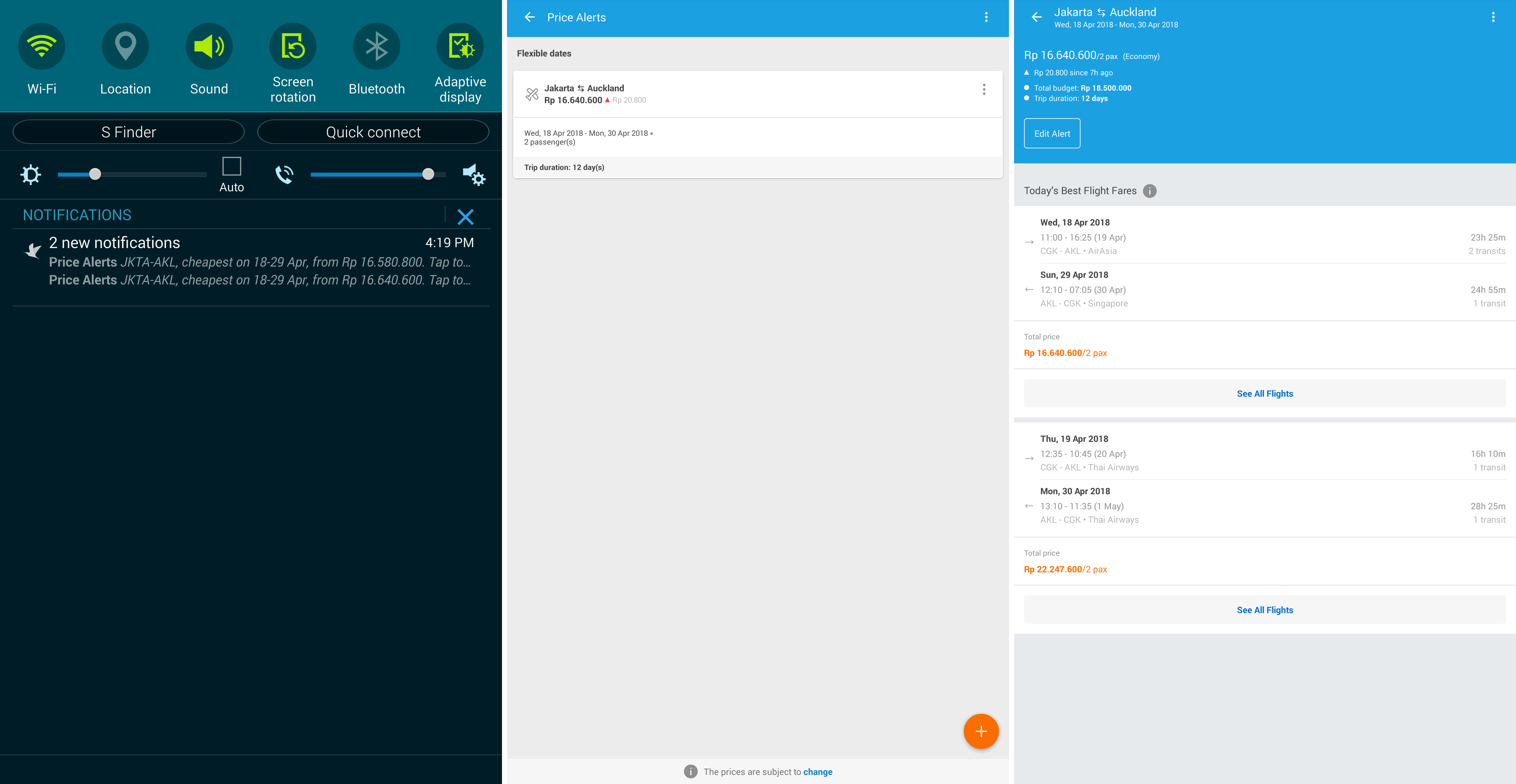Go back from Jakarta-Auckland detail screen

(1037, 18)
